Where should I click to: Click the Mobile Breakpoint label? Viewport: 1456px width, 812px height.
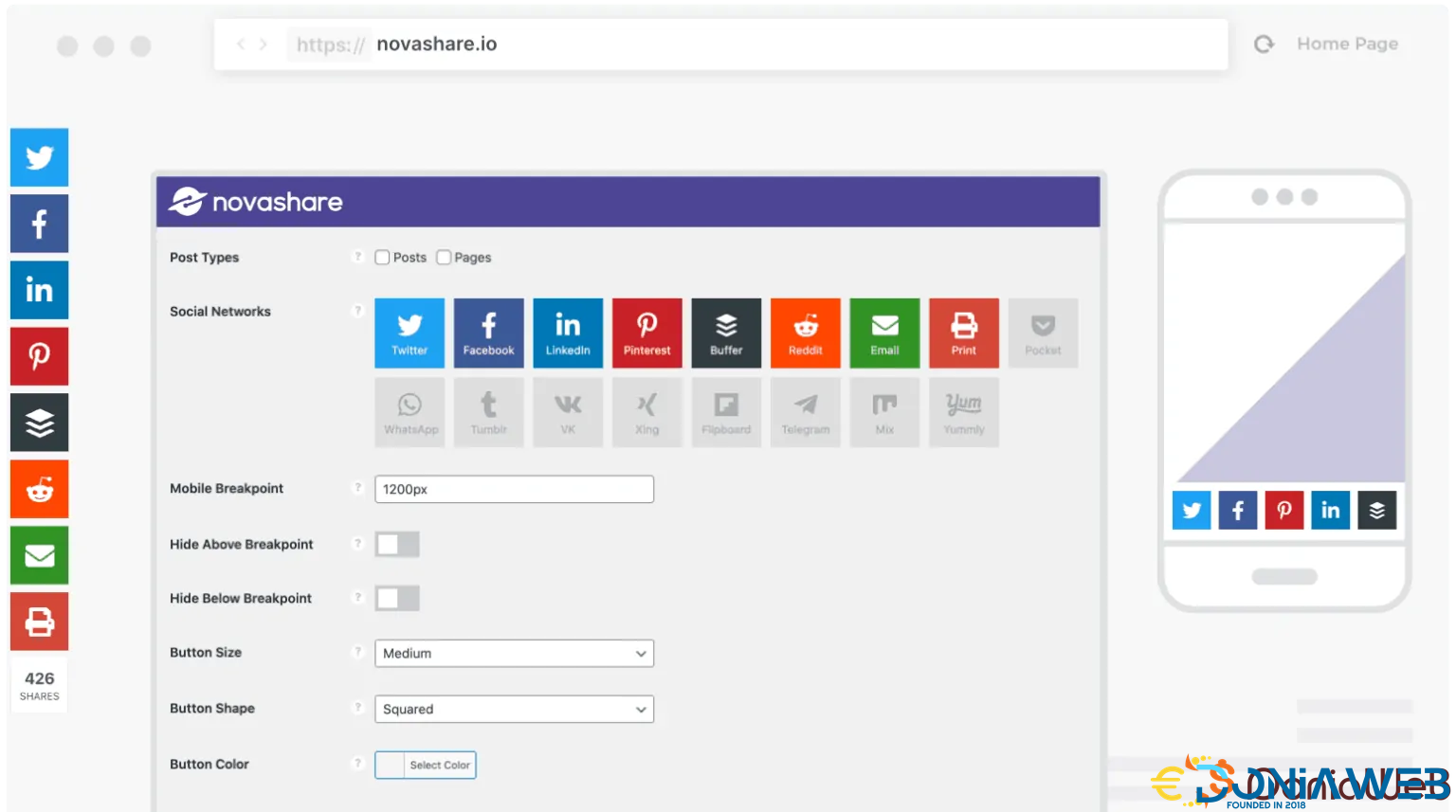pyautogui.click(x=227, y=489)
